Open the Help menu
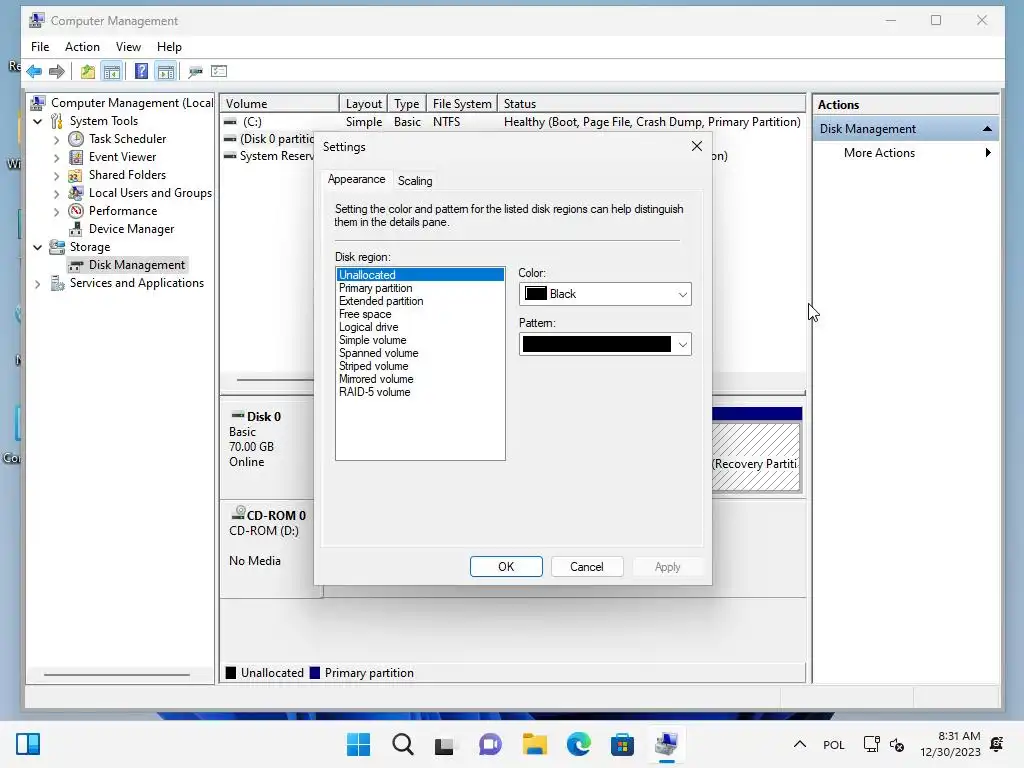Screen dimensions: 1024x768 tap(169, 47)
